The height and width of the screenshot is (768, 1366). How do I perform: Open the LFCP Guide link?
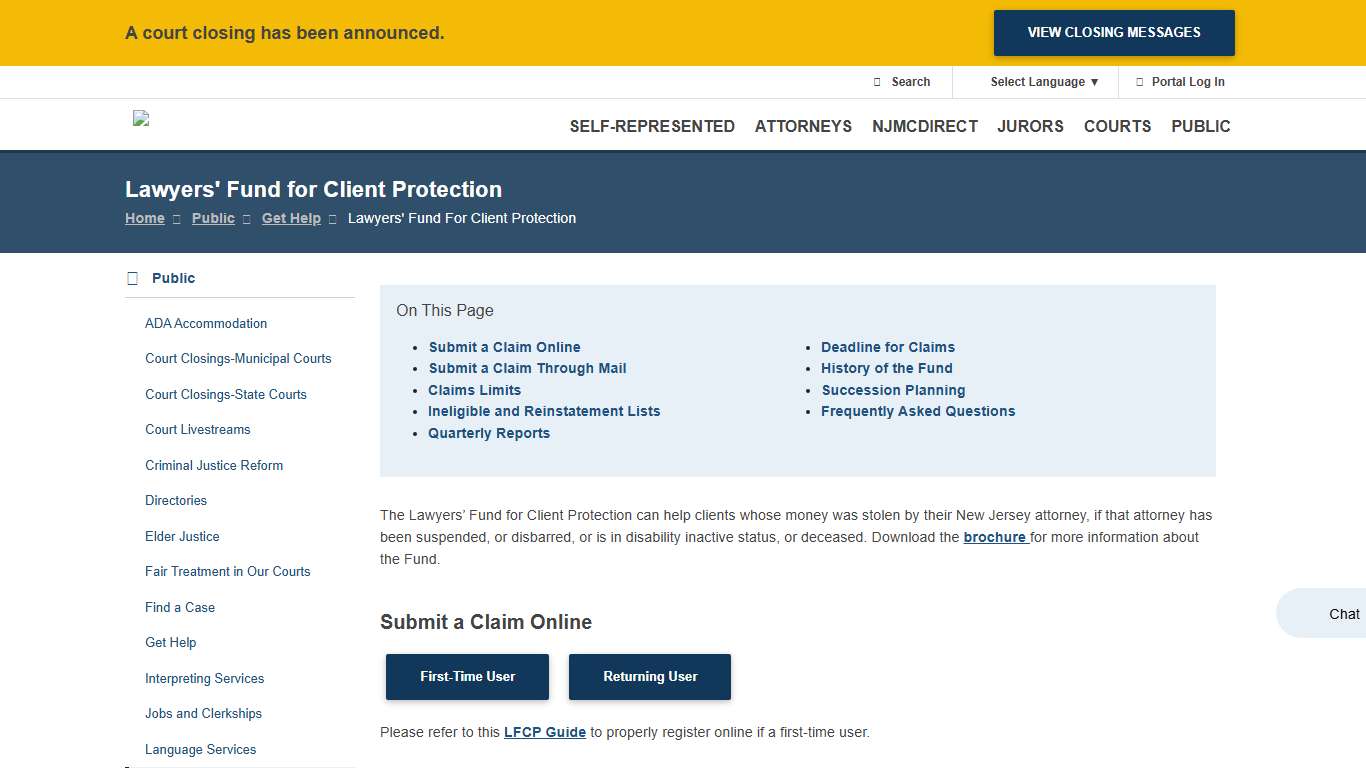click(545, 731)
